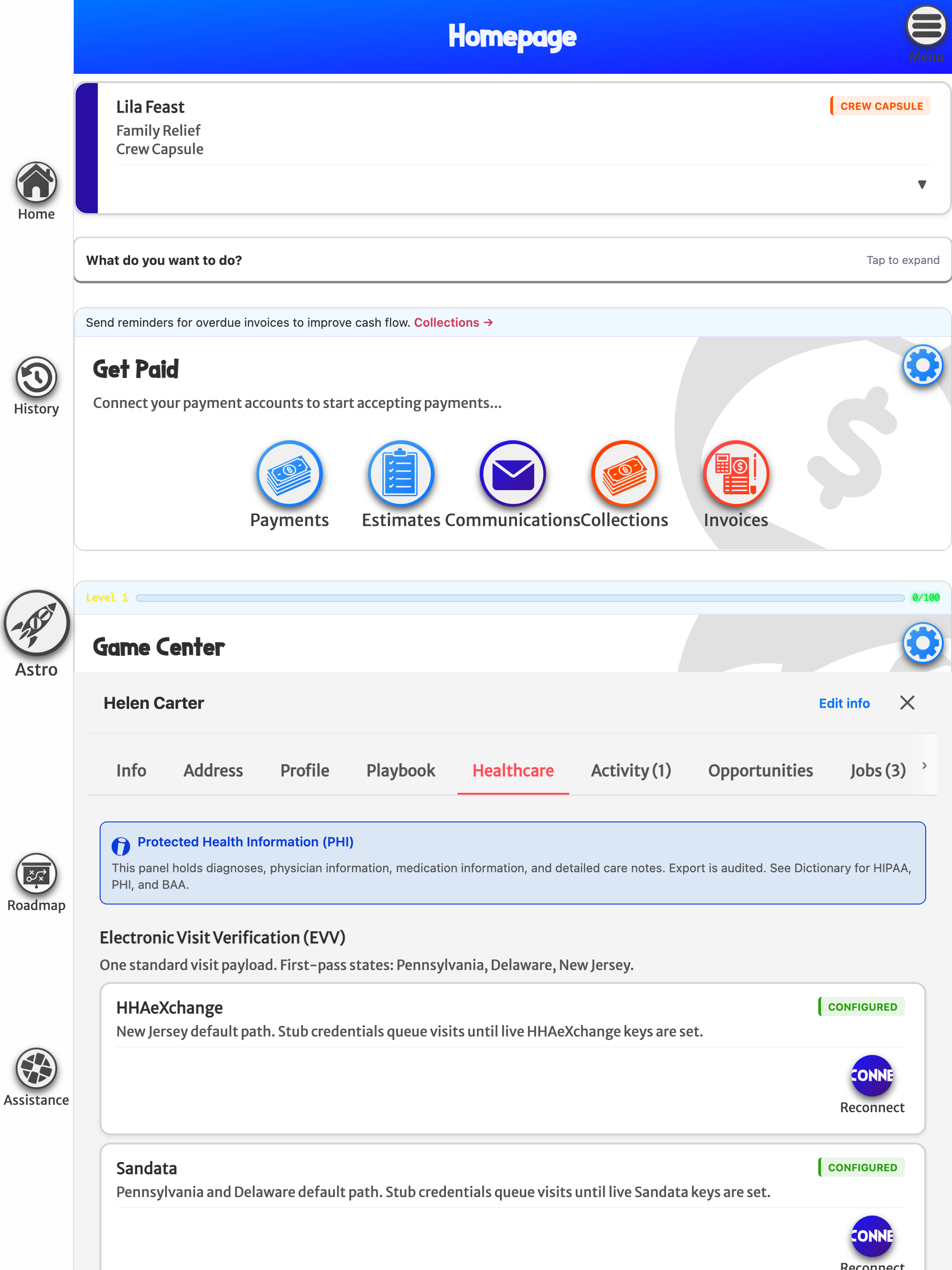Screen dimensions: 952x1270
Task: Open the Estimates clipboard icon
Action: click(400, 473)
